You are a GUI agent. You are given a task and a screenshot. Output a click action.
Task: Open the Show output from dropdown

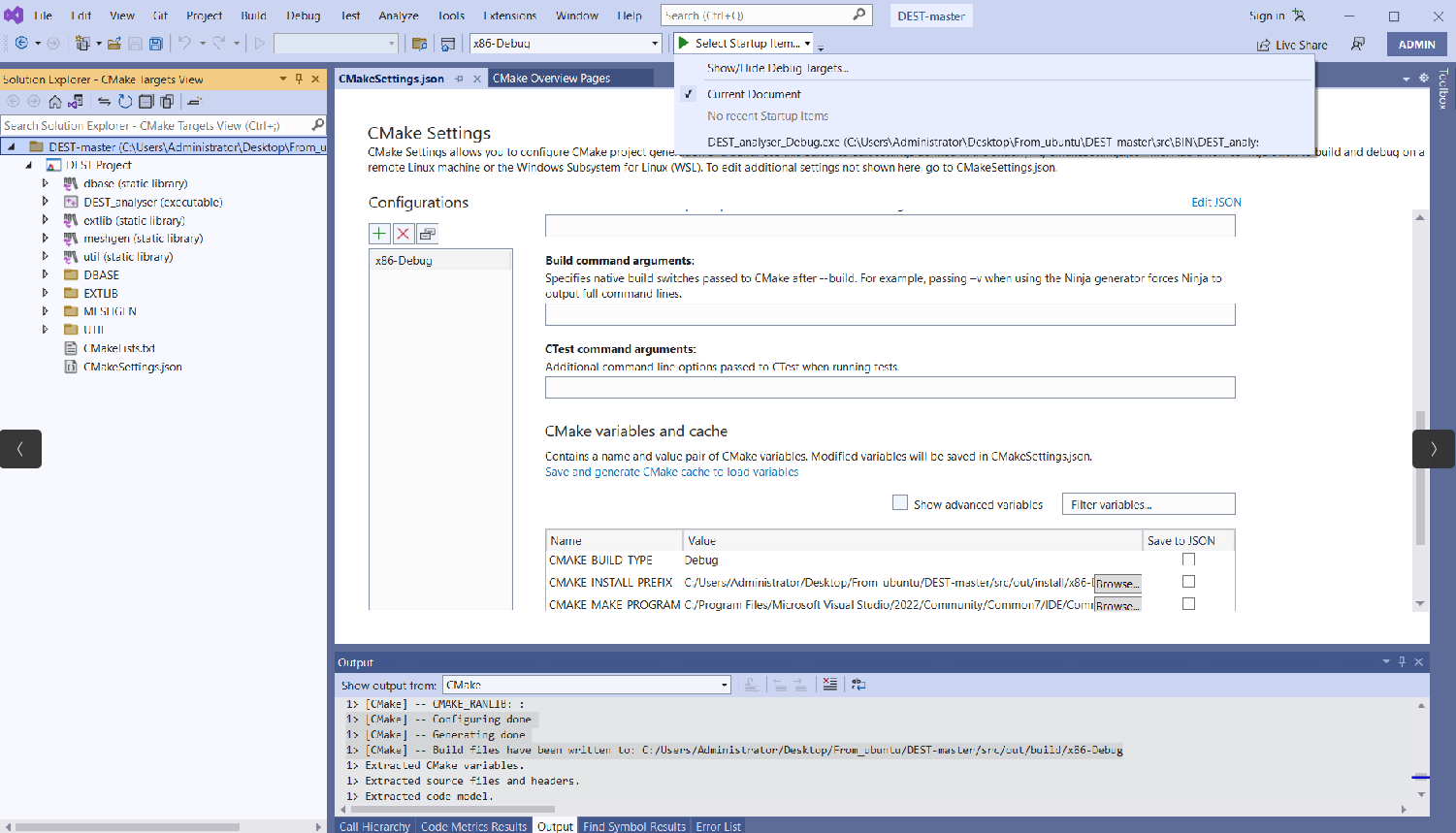(586, 685)
